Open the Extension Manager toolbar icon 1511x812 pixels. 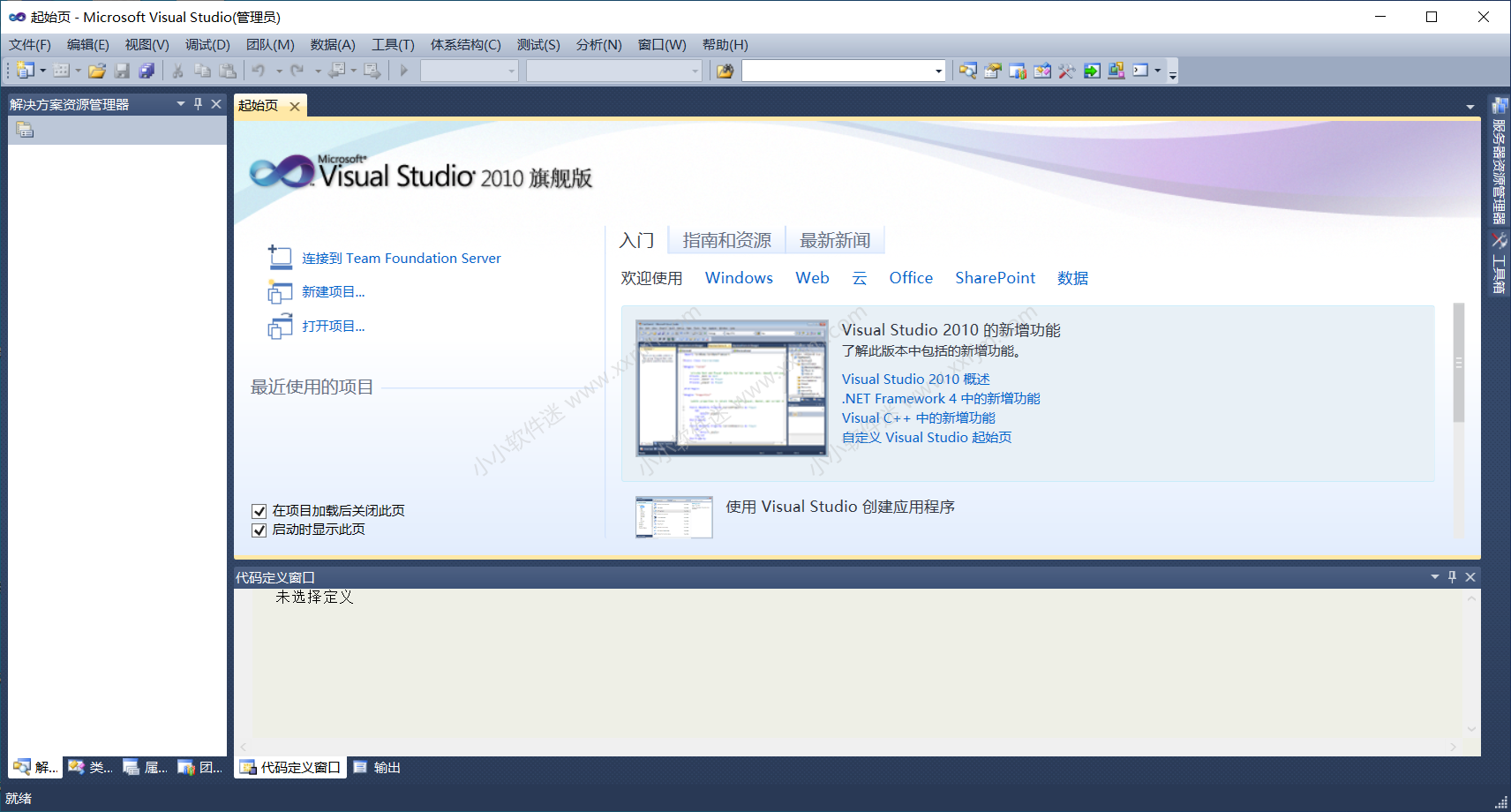tap(1116, 71)
